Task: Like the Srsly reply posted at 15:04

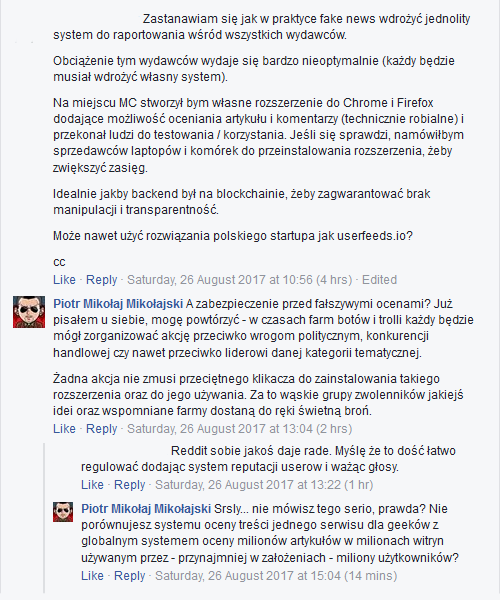Action: pyautogui.click(x=92, y=576)
